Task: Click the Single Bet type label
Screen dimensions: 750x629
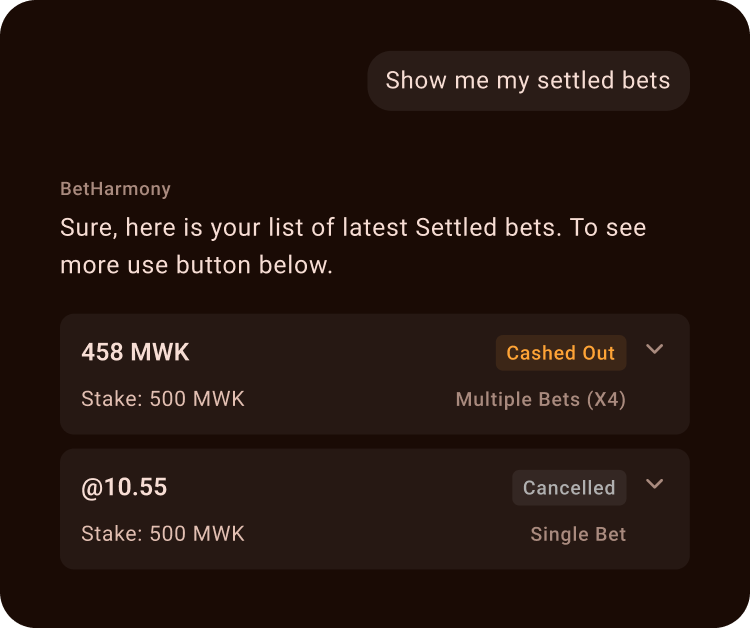Action: click(x=578, y=535)
